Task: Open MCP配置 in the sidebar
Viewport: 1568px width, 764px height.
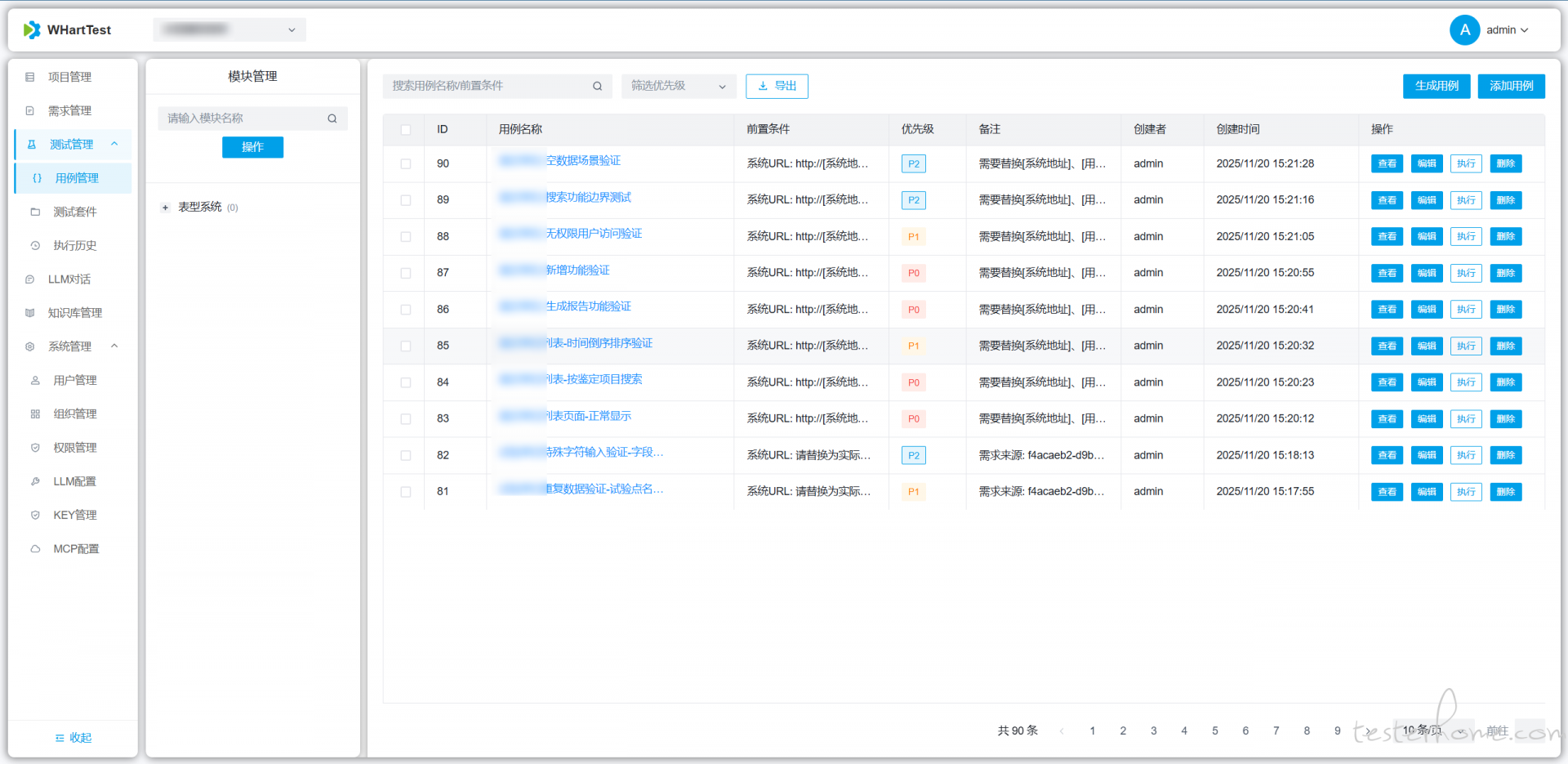Action: (x=76, y=549)
